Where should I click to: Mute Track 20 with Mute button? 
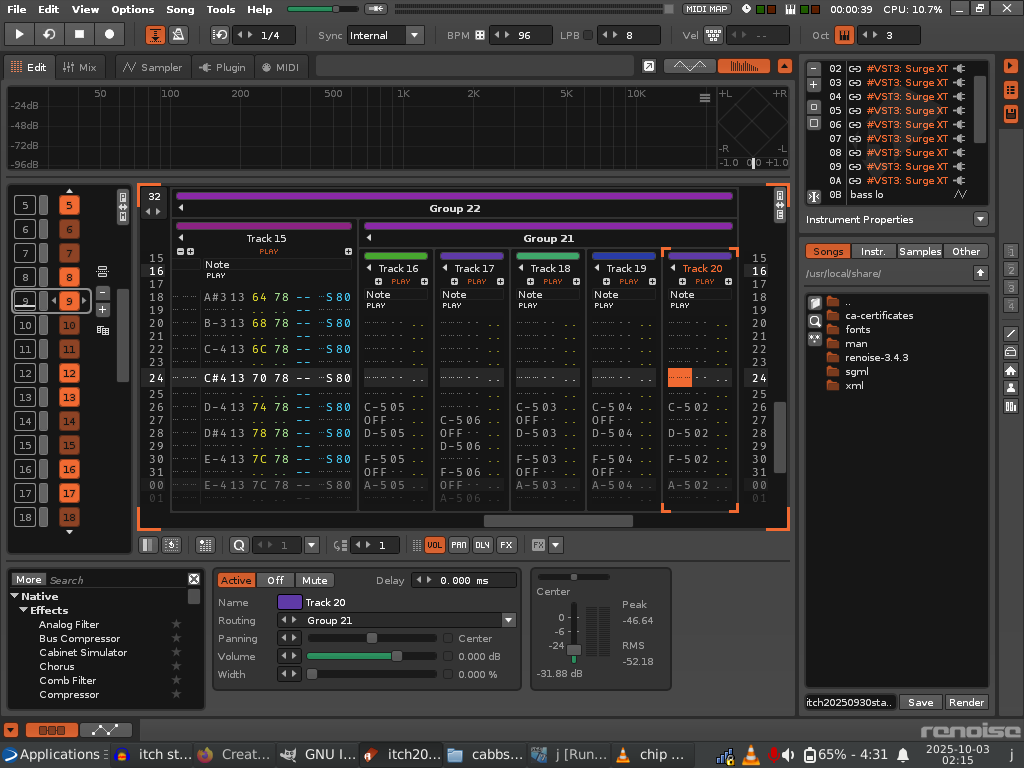[x=314, y=580]
